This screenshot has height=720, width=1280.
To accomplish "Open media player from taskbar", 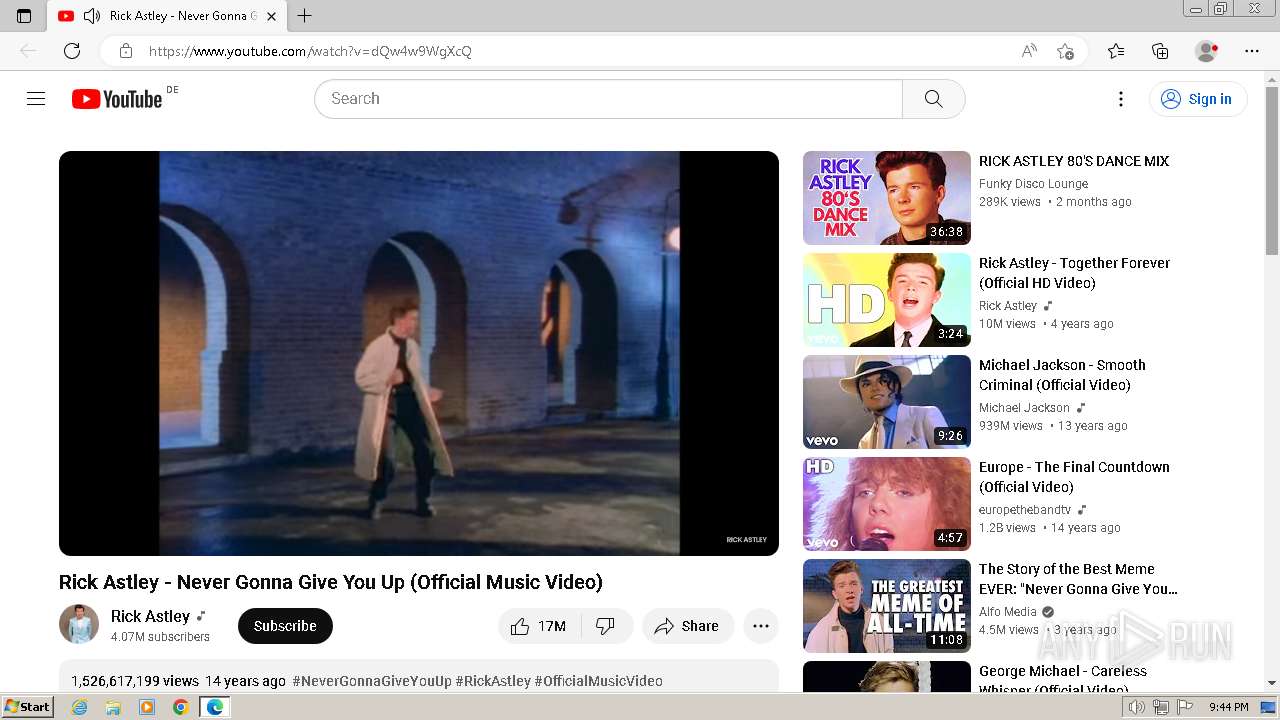I will pyautogui.click(x=147, y=707).
